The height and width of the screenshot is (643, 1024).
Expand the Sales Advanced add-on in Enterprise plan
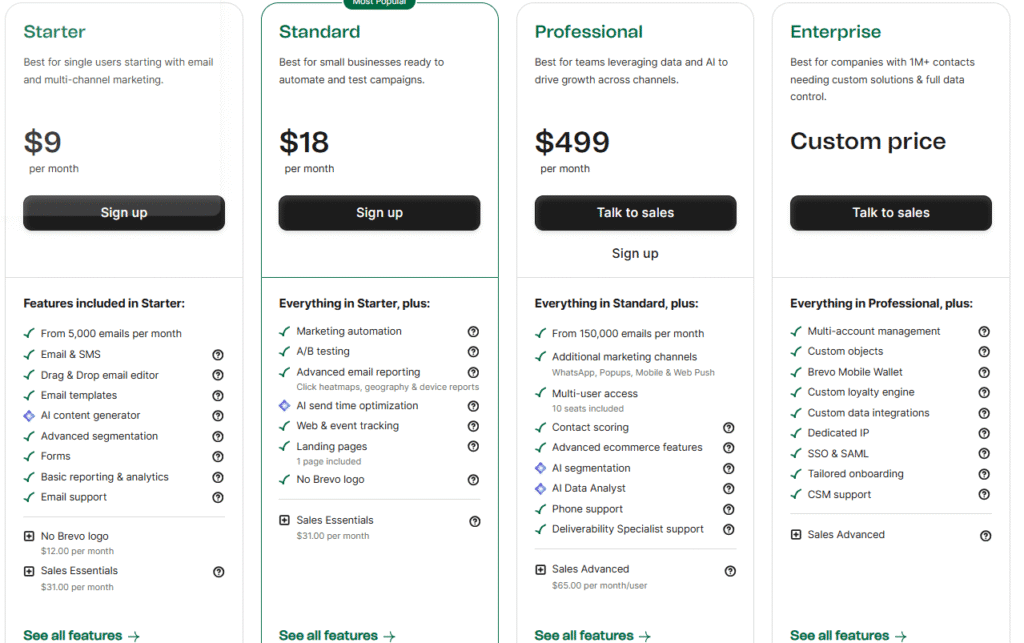pos(795,534)
